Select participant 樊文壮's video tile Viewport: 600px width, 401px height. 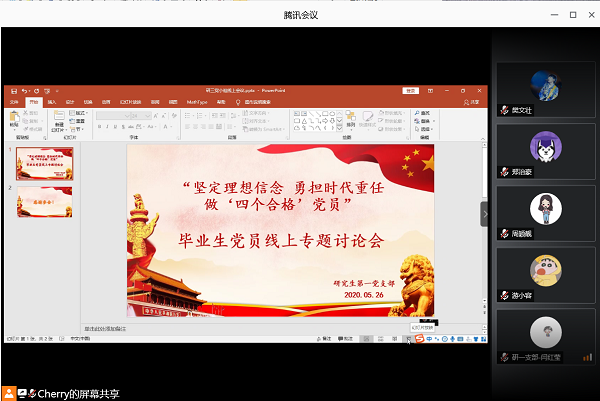tap(545, 89)
